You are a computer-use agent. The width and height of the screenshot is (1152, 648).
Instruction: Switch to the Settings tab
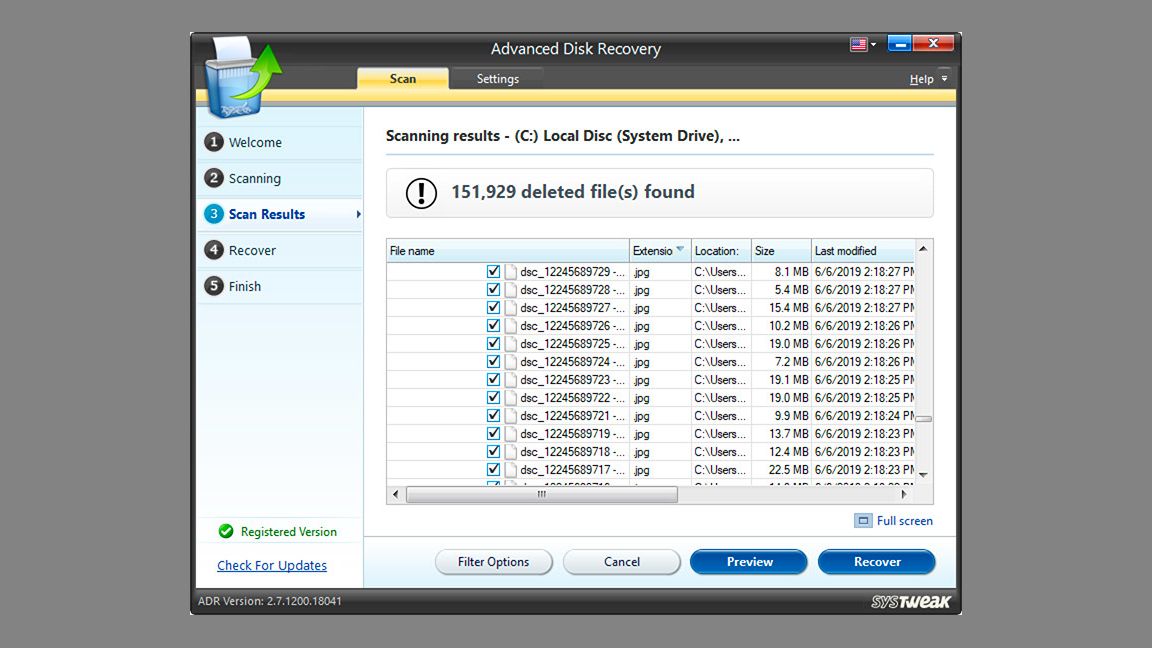[497, 79]
